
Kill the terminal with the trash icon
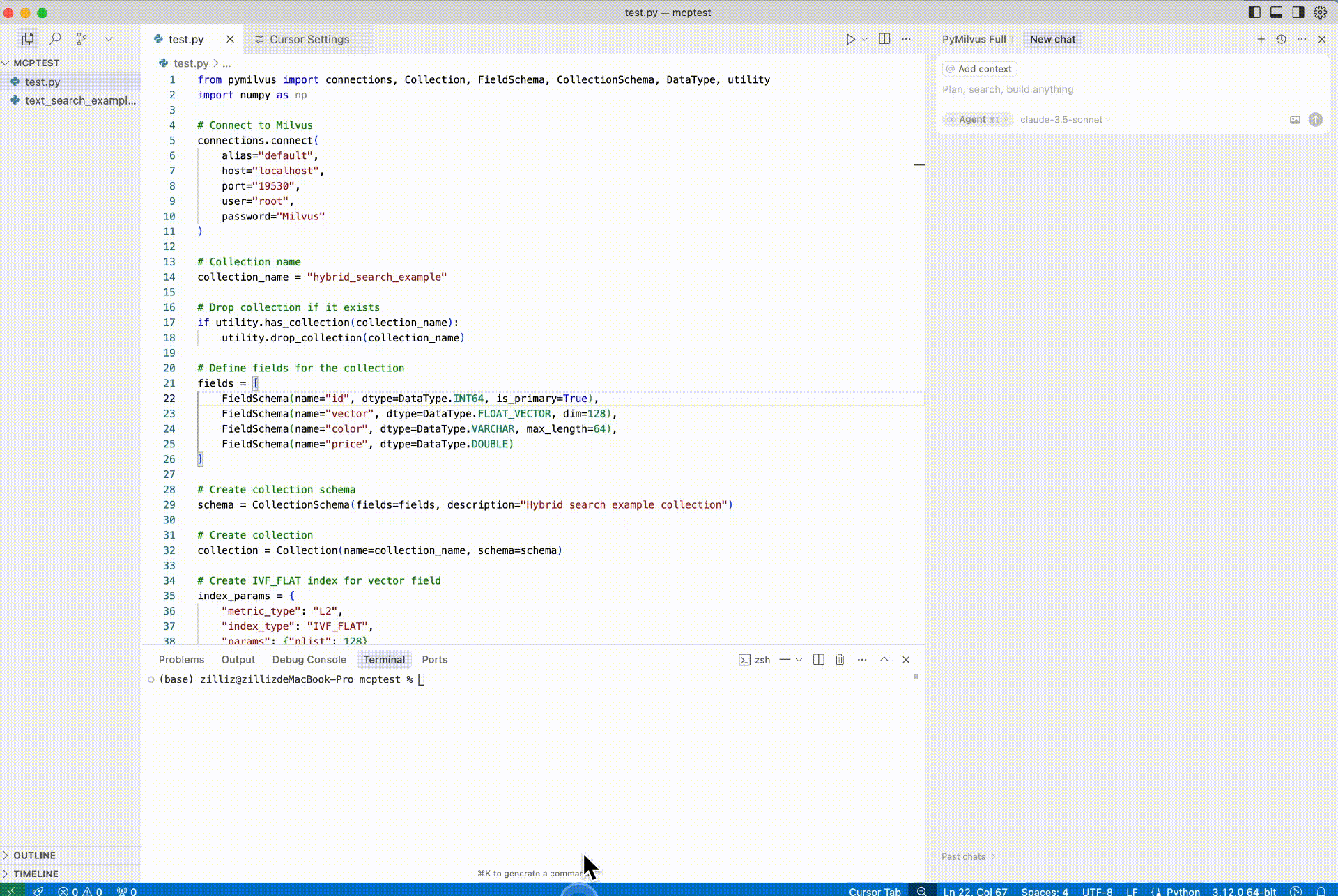click(x=840, y=659)
